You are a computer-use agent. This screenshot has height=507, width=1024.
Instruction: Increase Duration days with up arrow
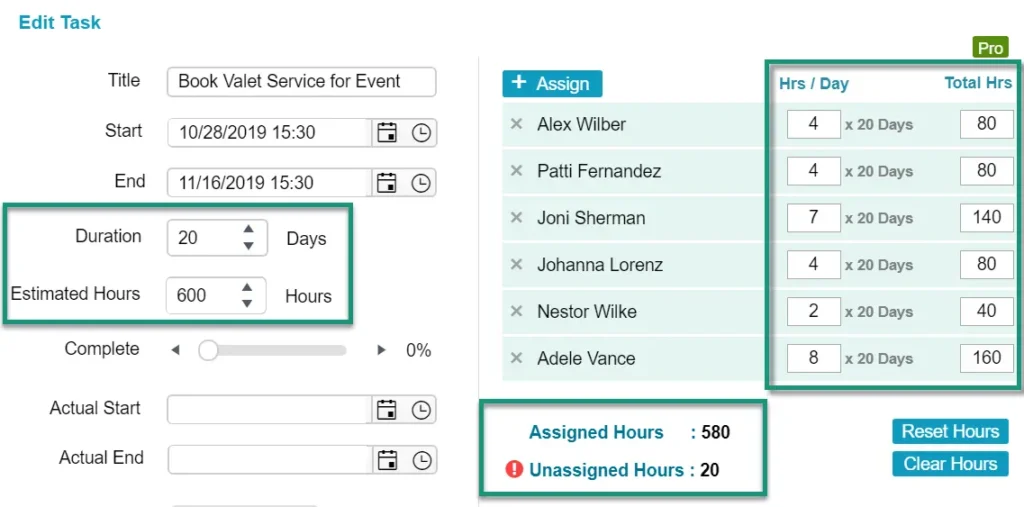pos(248,229)
